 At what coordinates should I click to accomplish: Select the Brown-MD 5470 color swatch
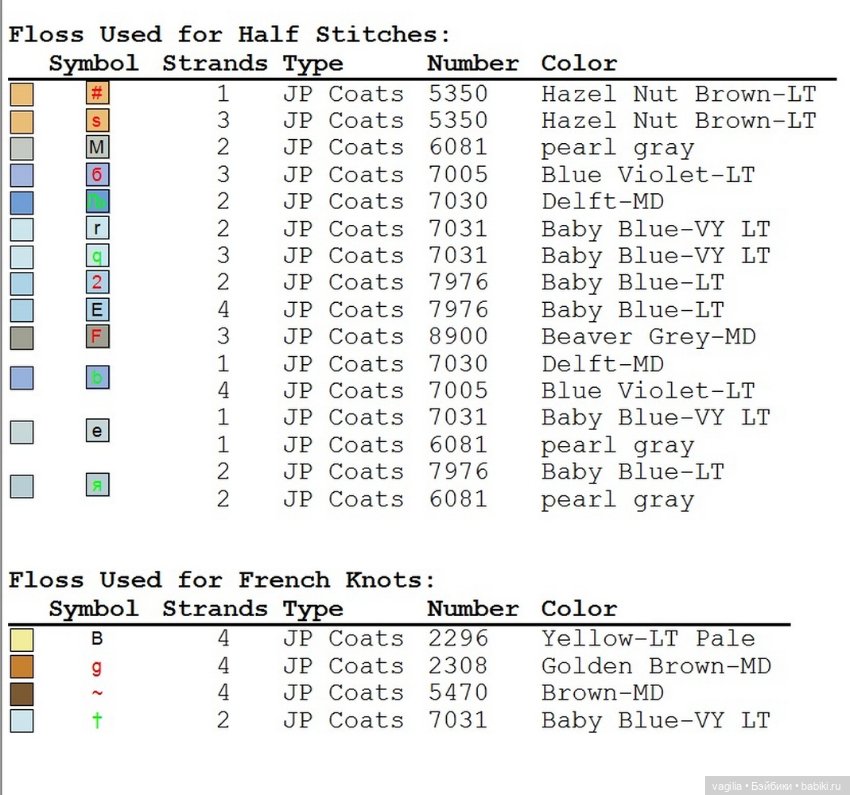pos(21,694)
